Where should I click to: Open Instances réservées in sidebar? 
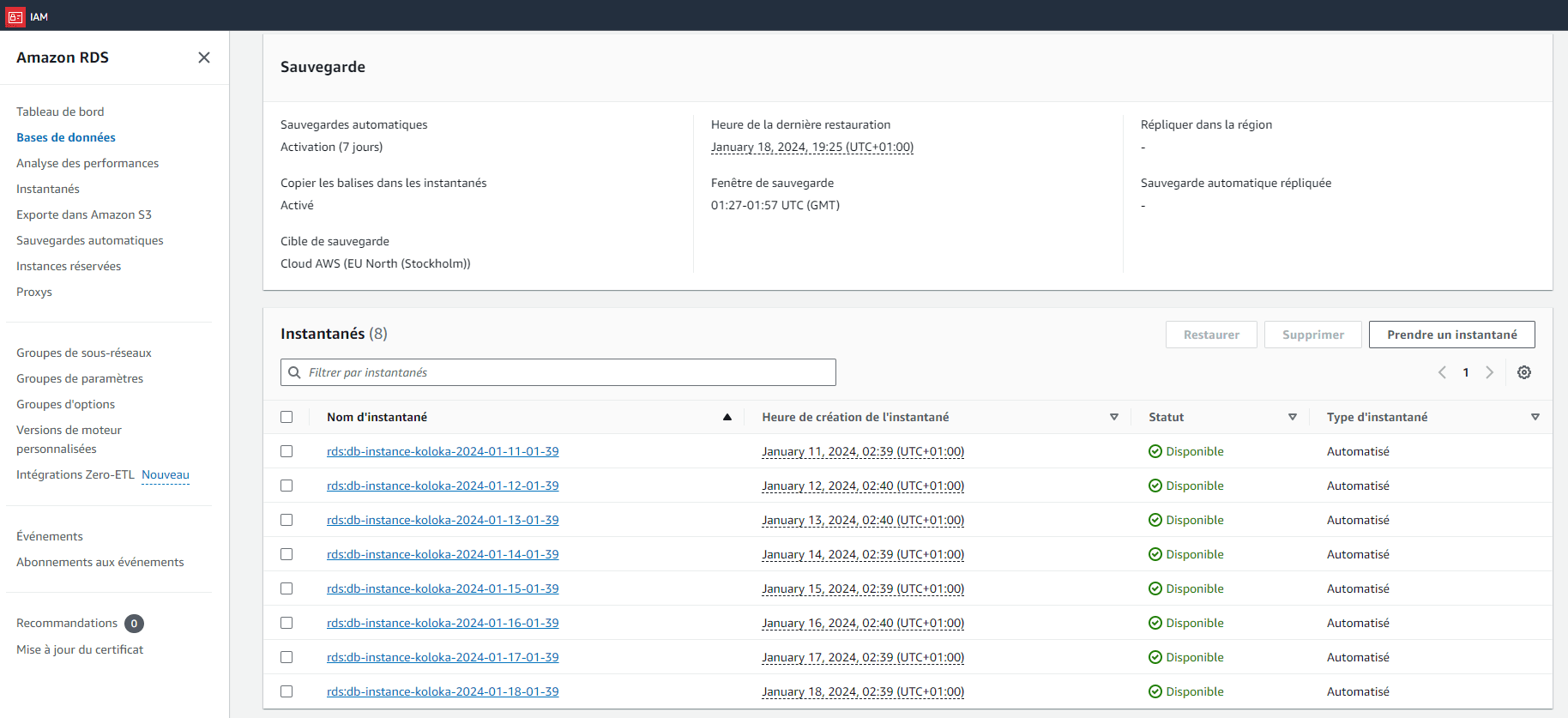tap(69, 266)
